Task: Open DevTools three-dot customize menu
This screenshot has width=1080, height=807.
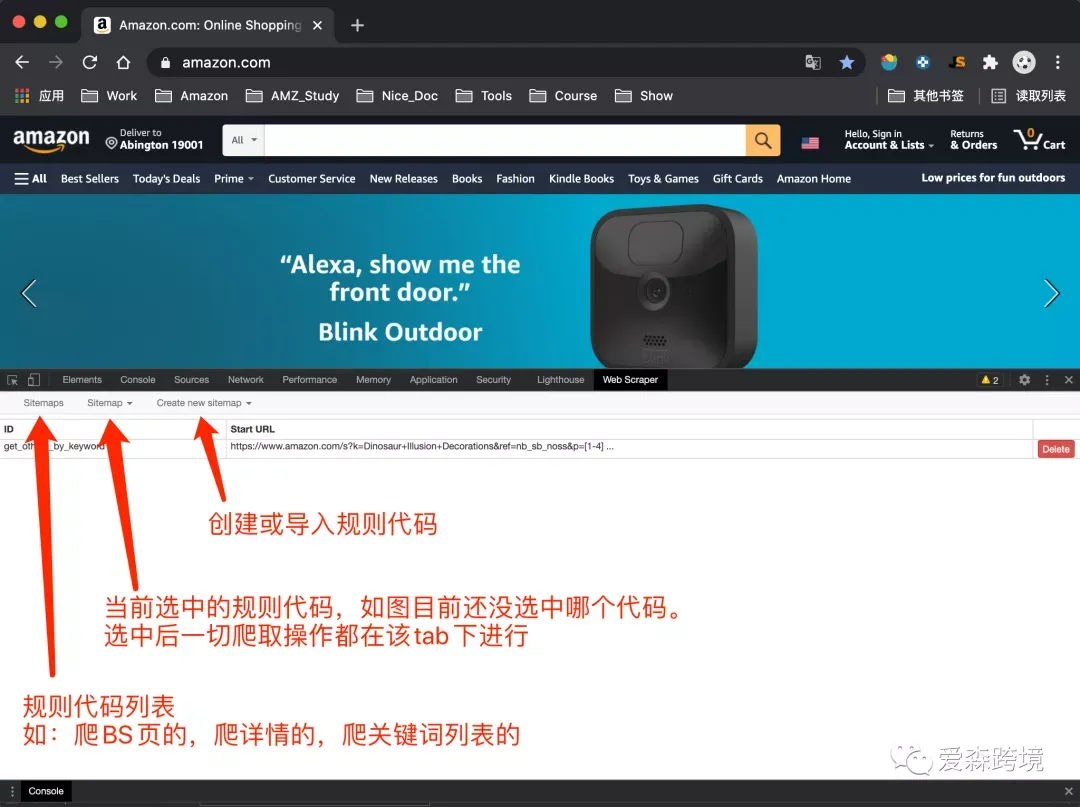Action: (x=1047, y=380)
